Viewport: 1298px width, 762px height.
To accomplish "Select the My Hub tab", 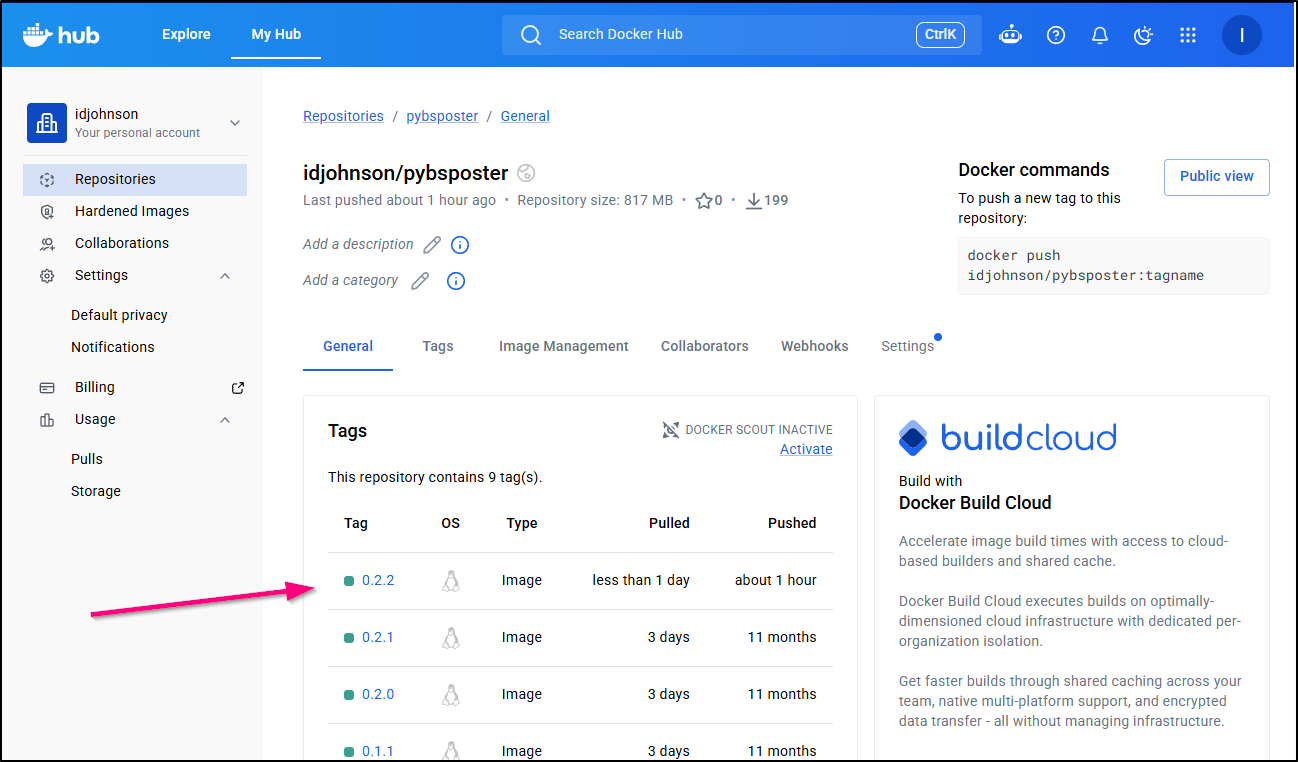I will pos(276,34).
